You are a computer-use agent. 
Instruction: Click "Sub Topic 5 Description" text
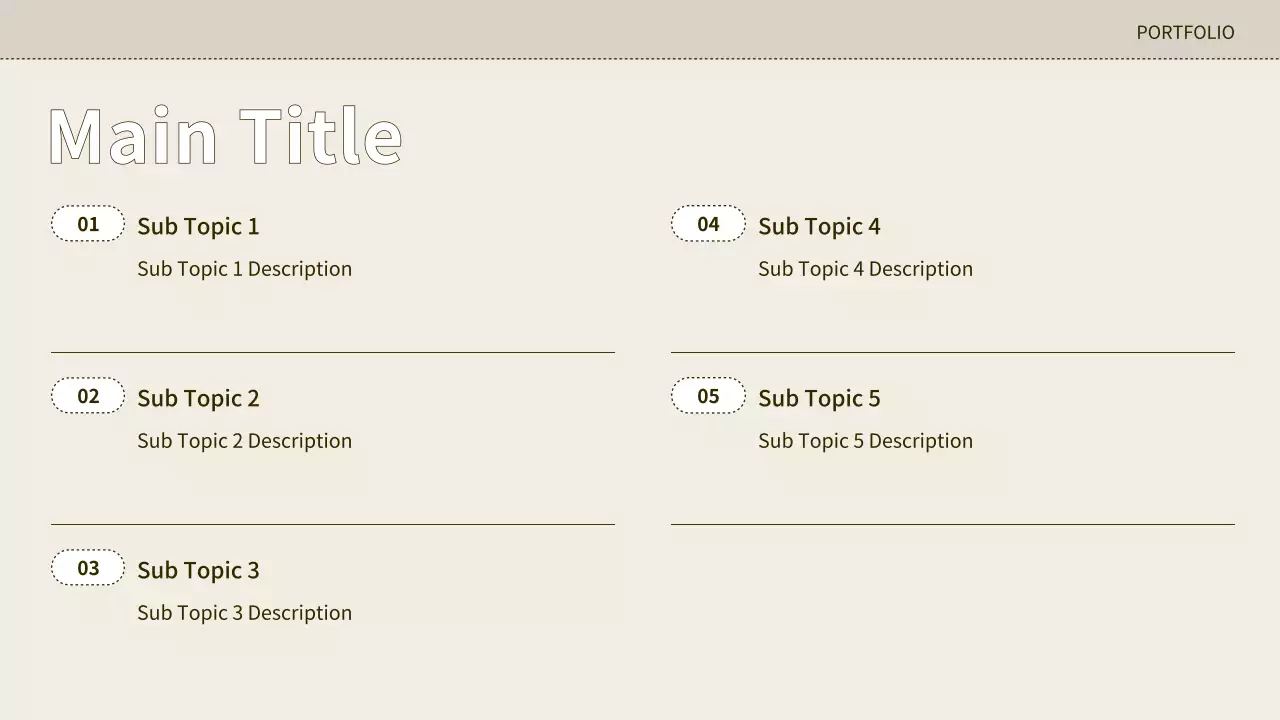865,441
